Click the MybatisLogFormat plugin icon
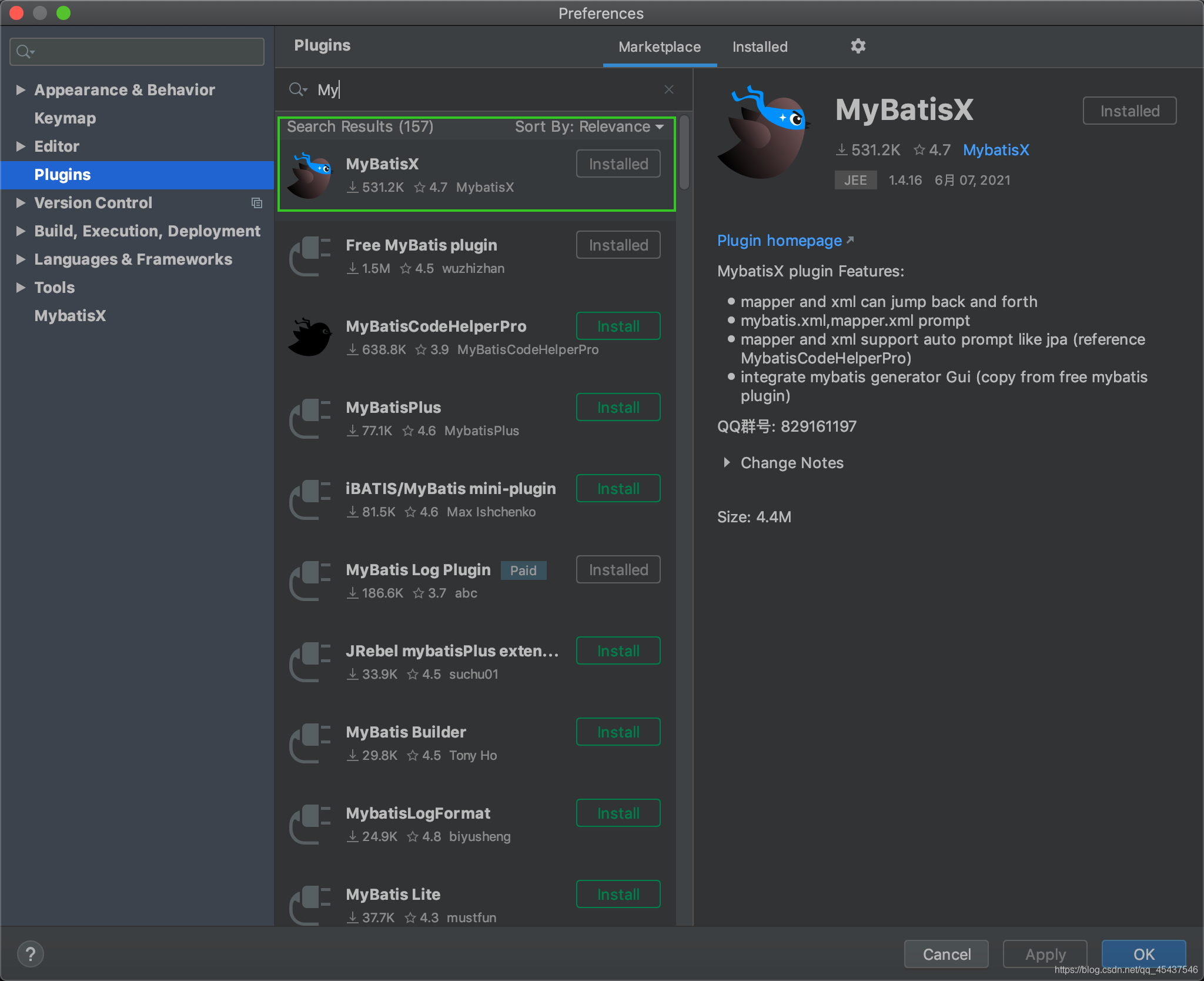Viewport: 1204px width, 981px height. click(310, 825)
